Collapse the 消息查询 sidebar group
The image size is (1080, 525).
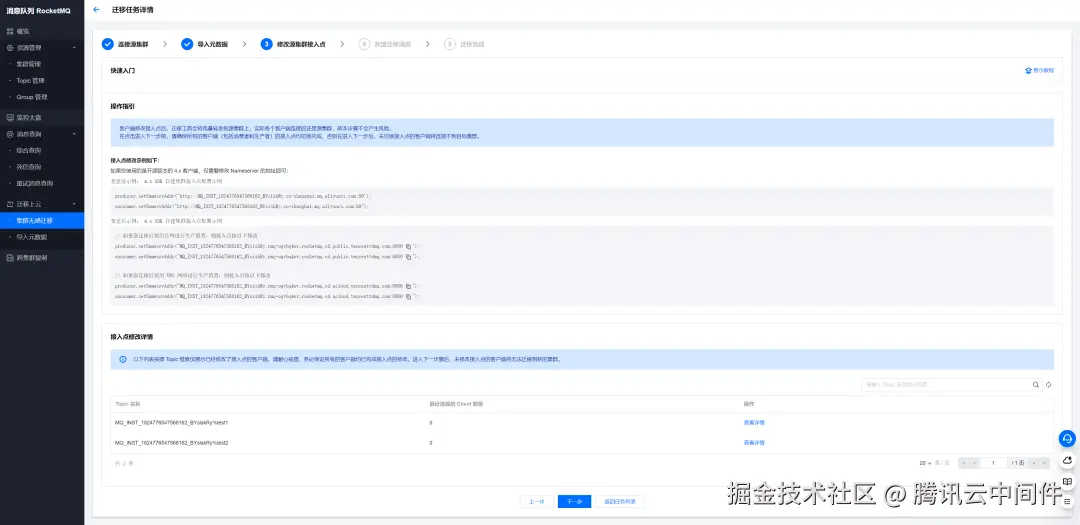click(74, 134)
